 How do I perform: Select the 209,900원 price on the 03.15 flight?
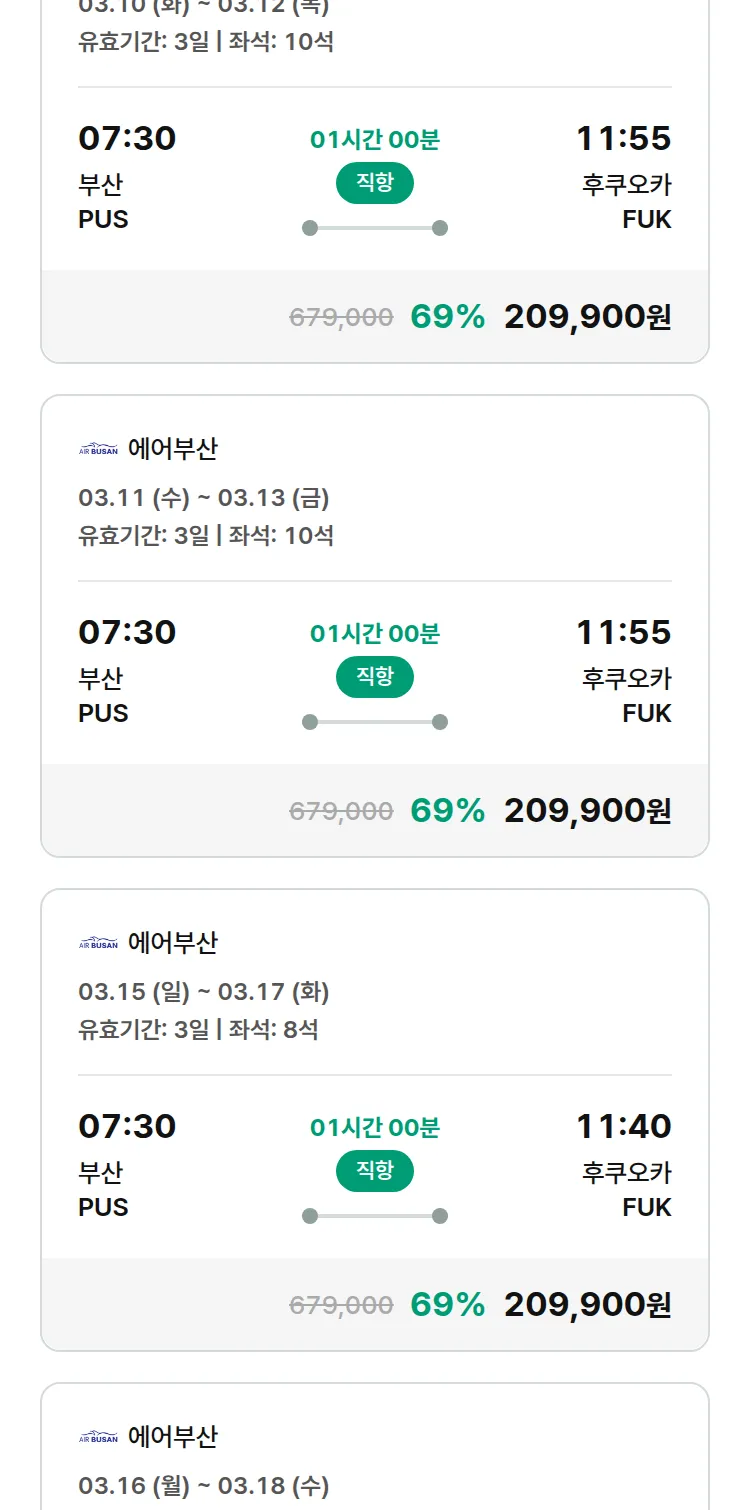tap(587, 1304)
